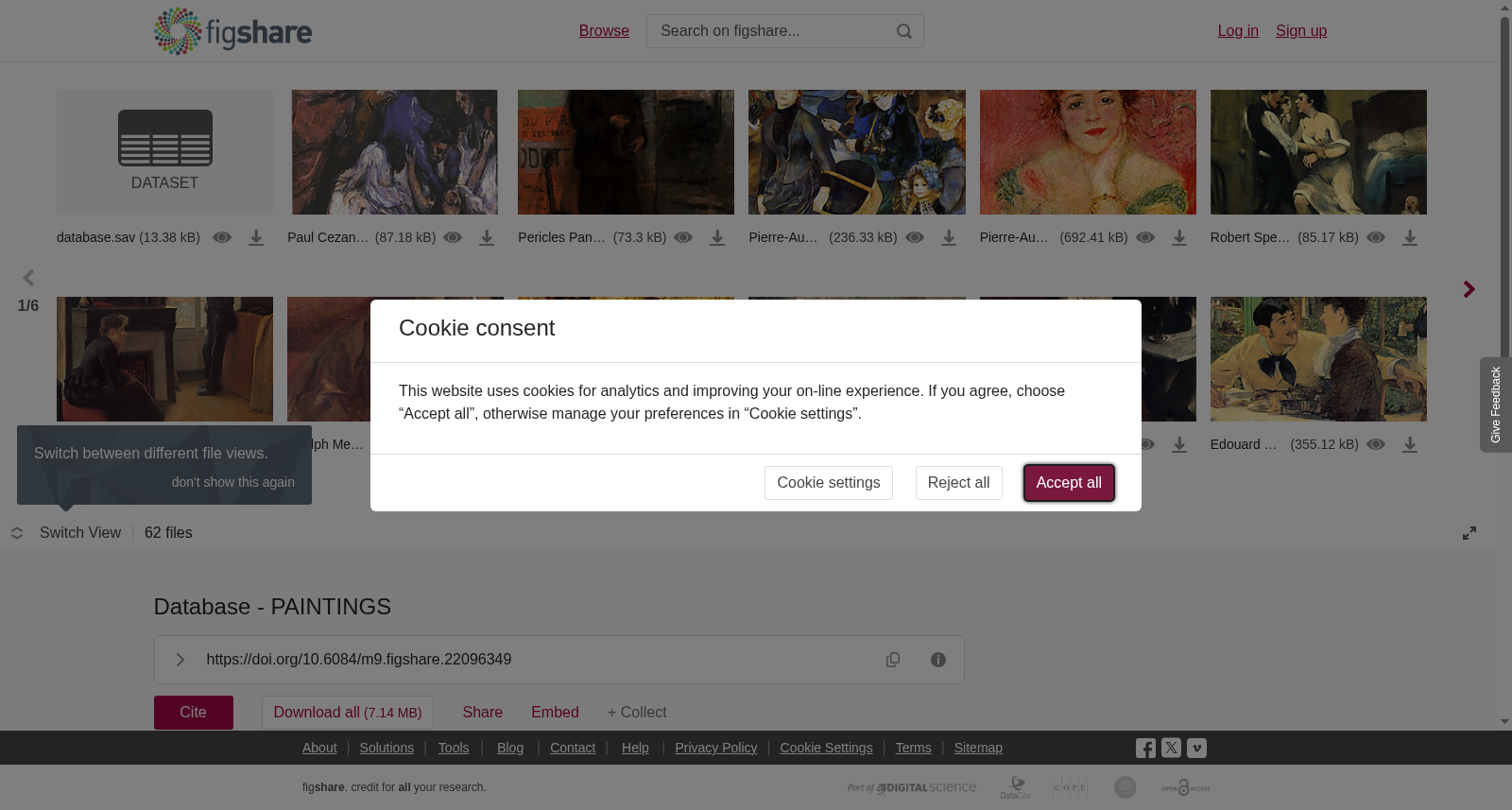Open the About footer link

(319, 748)
